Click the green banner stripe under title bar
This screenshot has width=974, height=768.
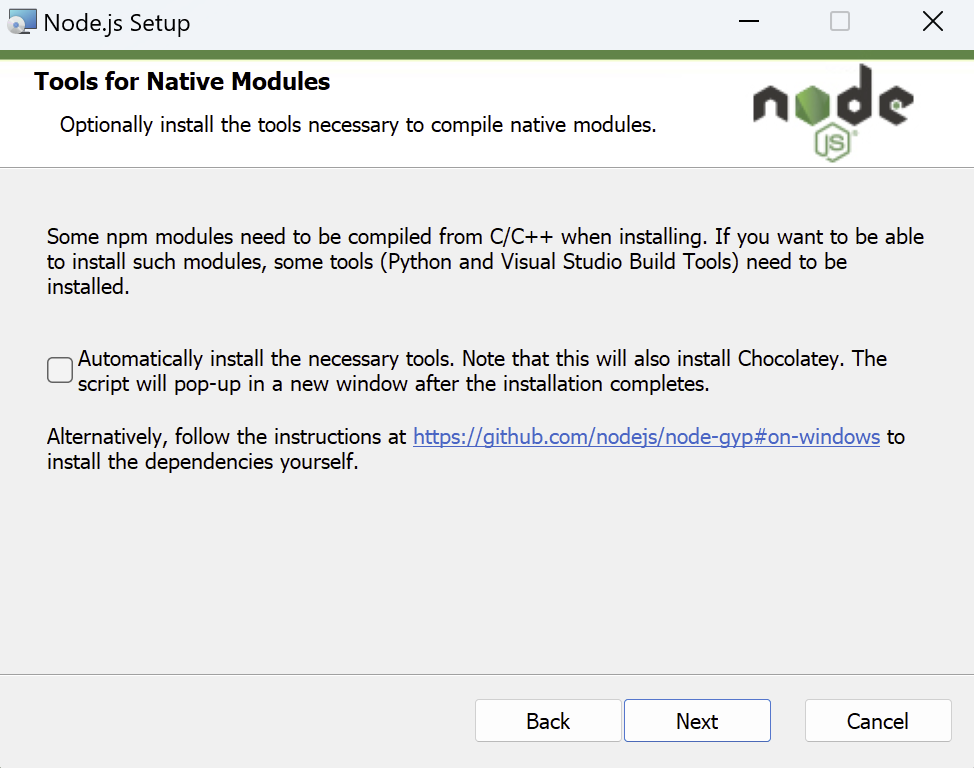coord(487,55)
